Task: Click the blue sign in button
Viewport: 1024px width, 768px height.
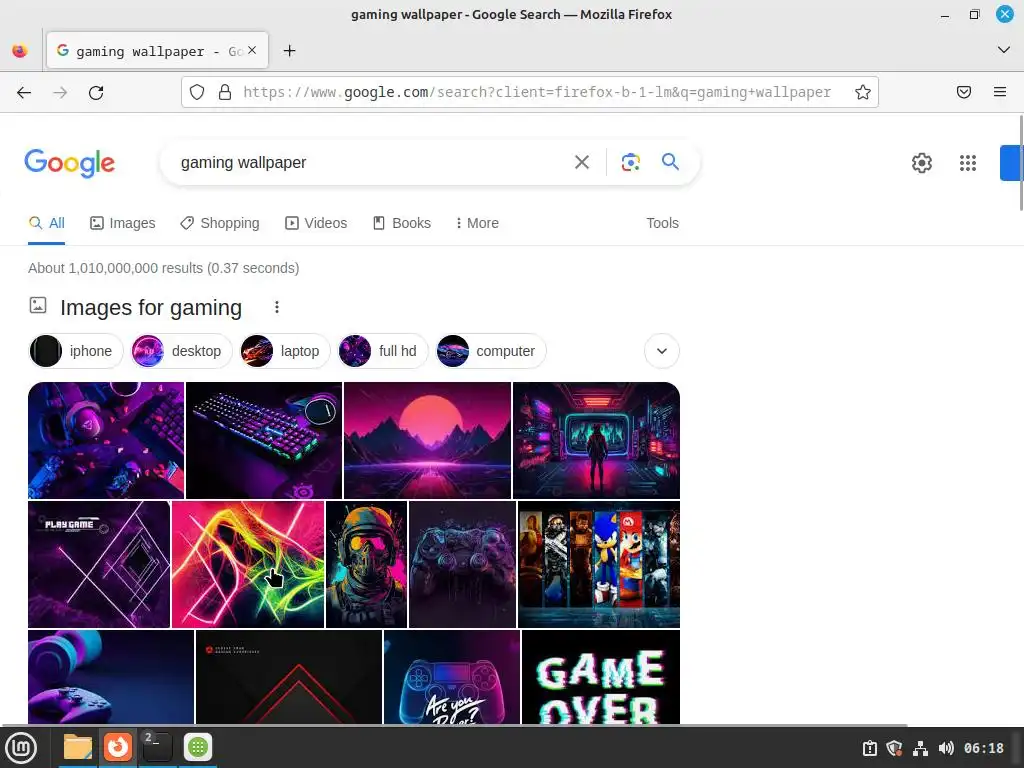Action: 1012,163
